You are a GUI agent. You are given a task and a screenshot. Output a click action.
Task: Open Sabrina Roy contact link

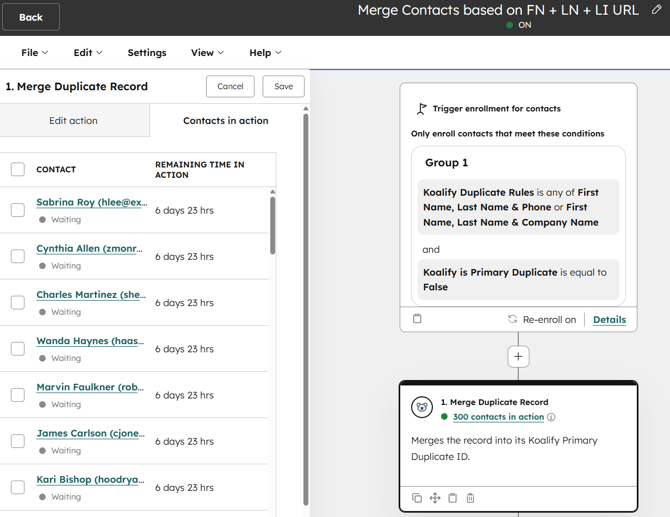click(x=92, y=202)
